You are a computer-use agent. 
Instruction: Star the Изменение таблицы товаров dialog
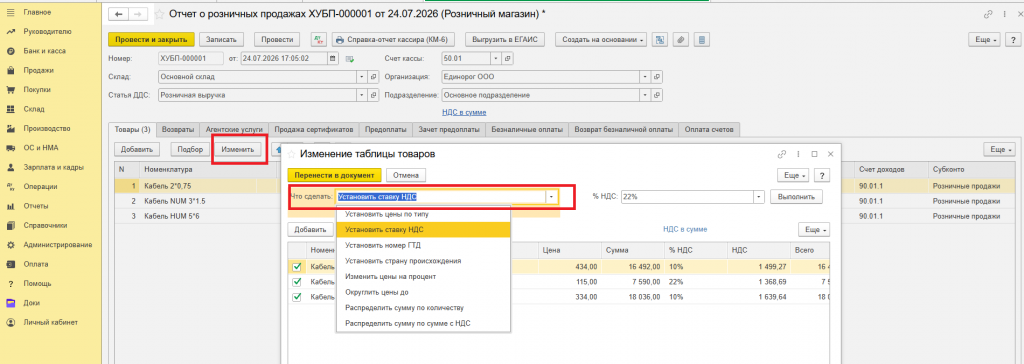coord(291,154)
